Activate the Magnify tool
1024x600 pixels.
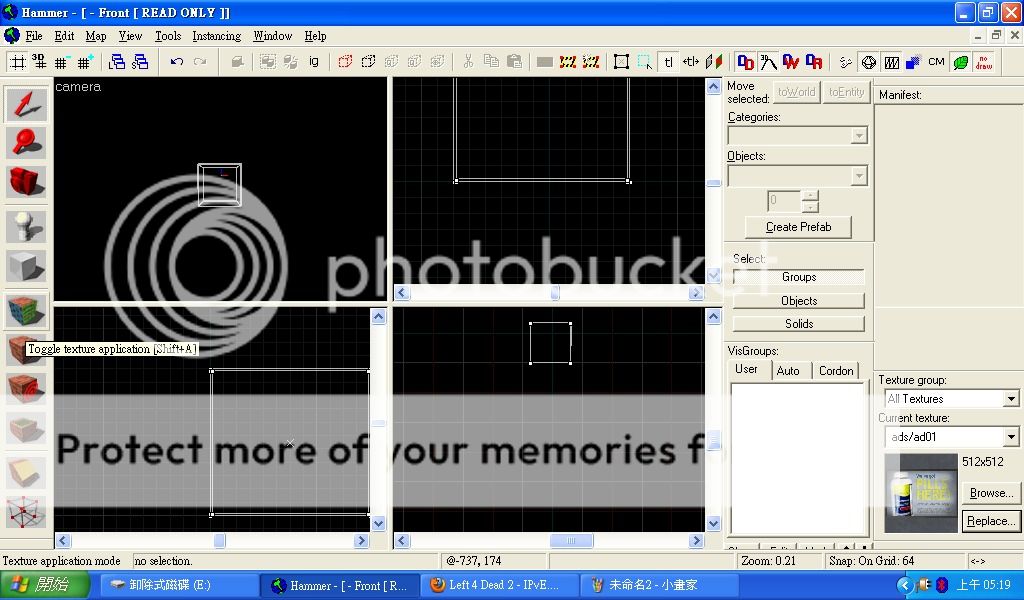(26, 143)
